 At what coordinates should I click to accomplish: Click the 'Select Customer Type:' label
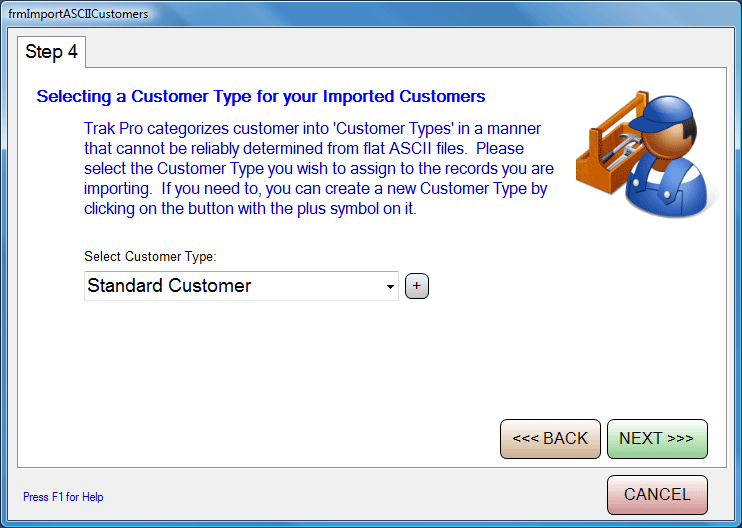150,256
